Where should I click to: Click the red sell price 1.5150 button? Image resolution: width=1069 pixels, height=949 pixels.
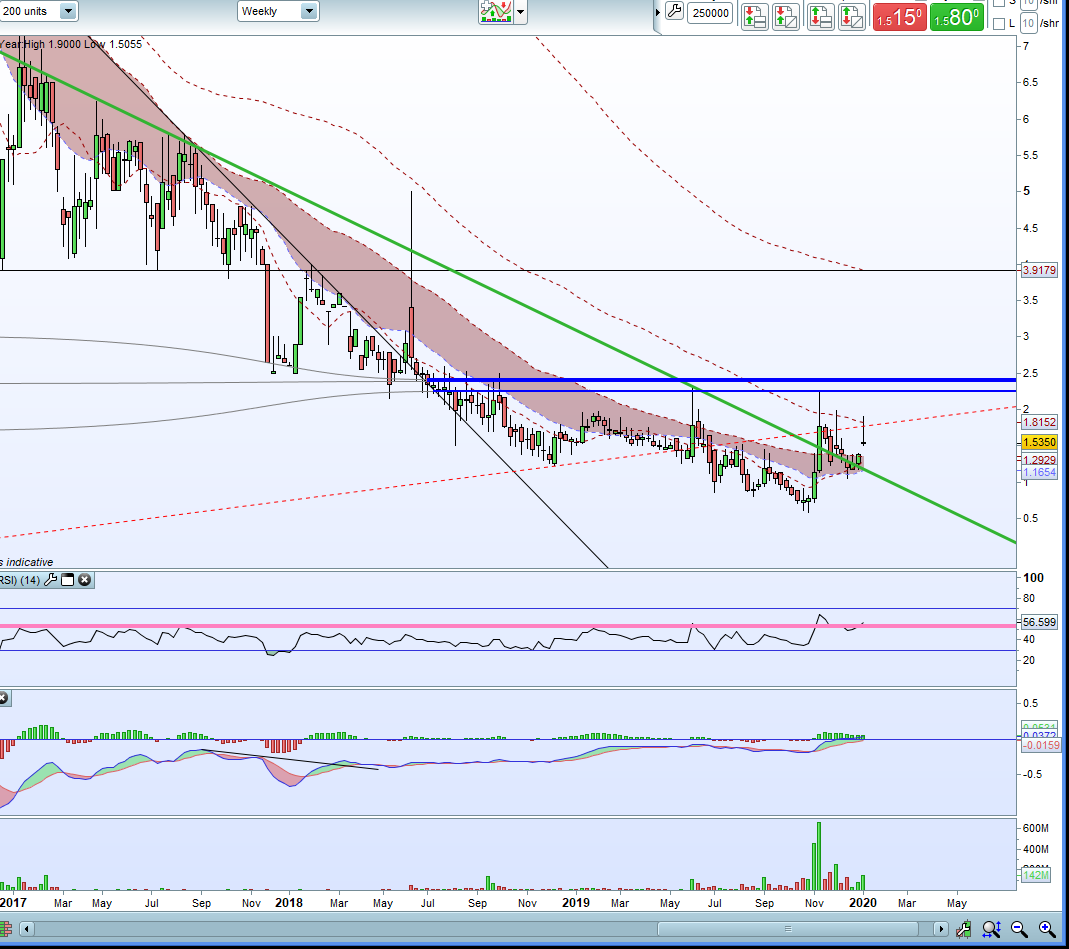[x=900, y=17]
